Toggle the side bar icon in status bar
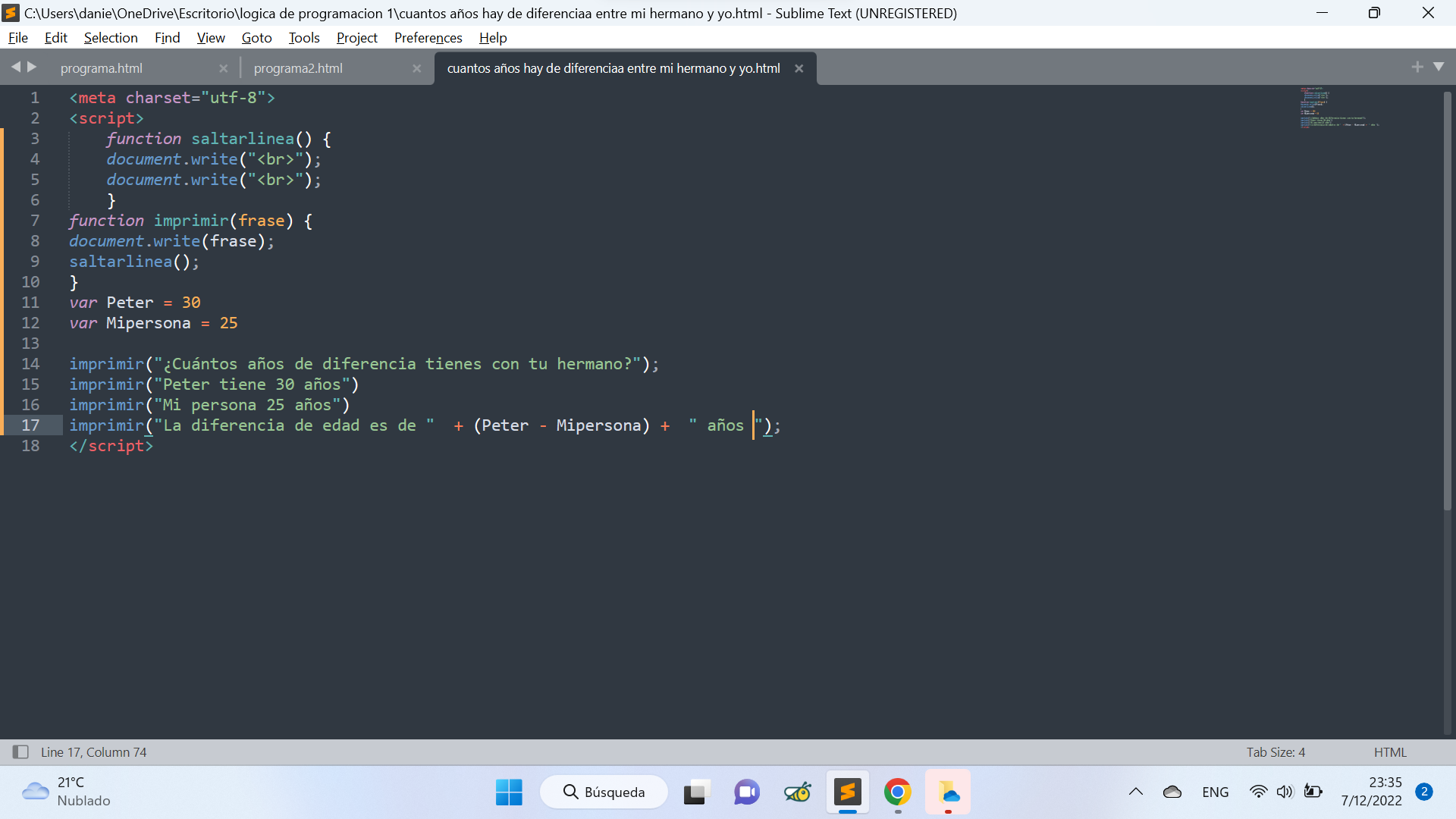Screen dimensions: 1456x819 point(20,752)
